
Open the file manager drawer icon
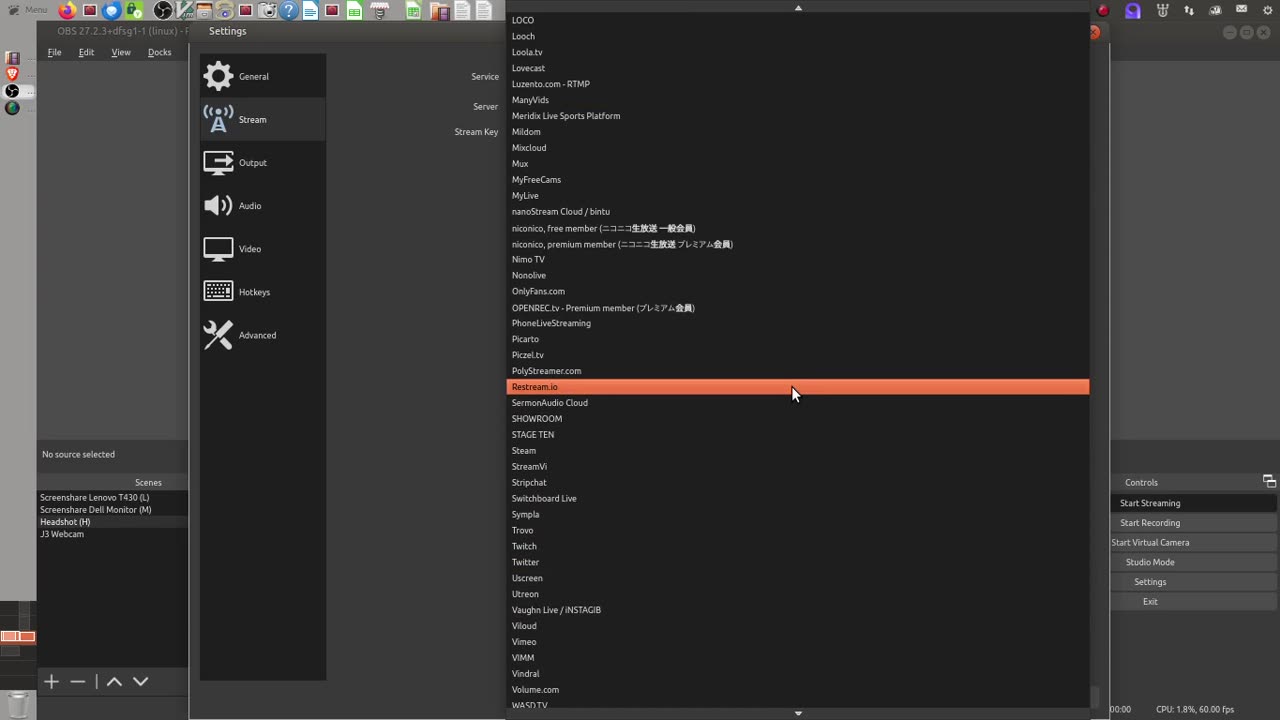point(204,10)
